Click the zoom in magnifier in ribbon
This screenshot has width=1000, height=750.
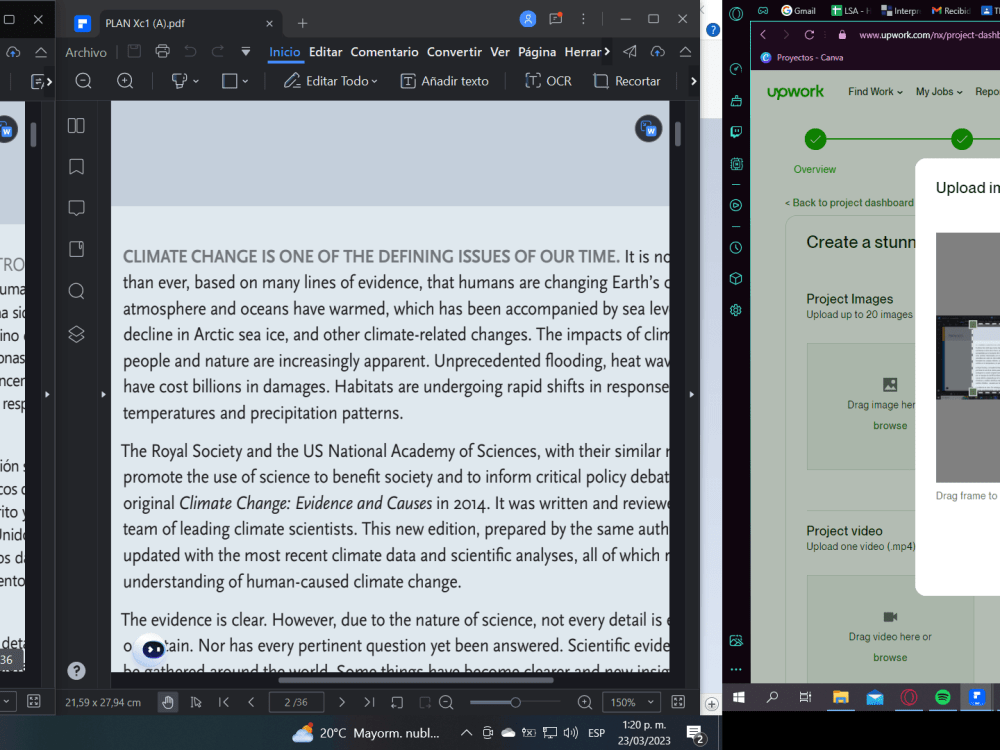(125, 81)
